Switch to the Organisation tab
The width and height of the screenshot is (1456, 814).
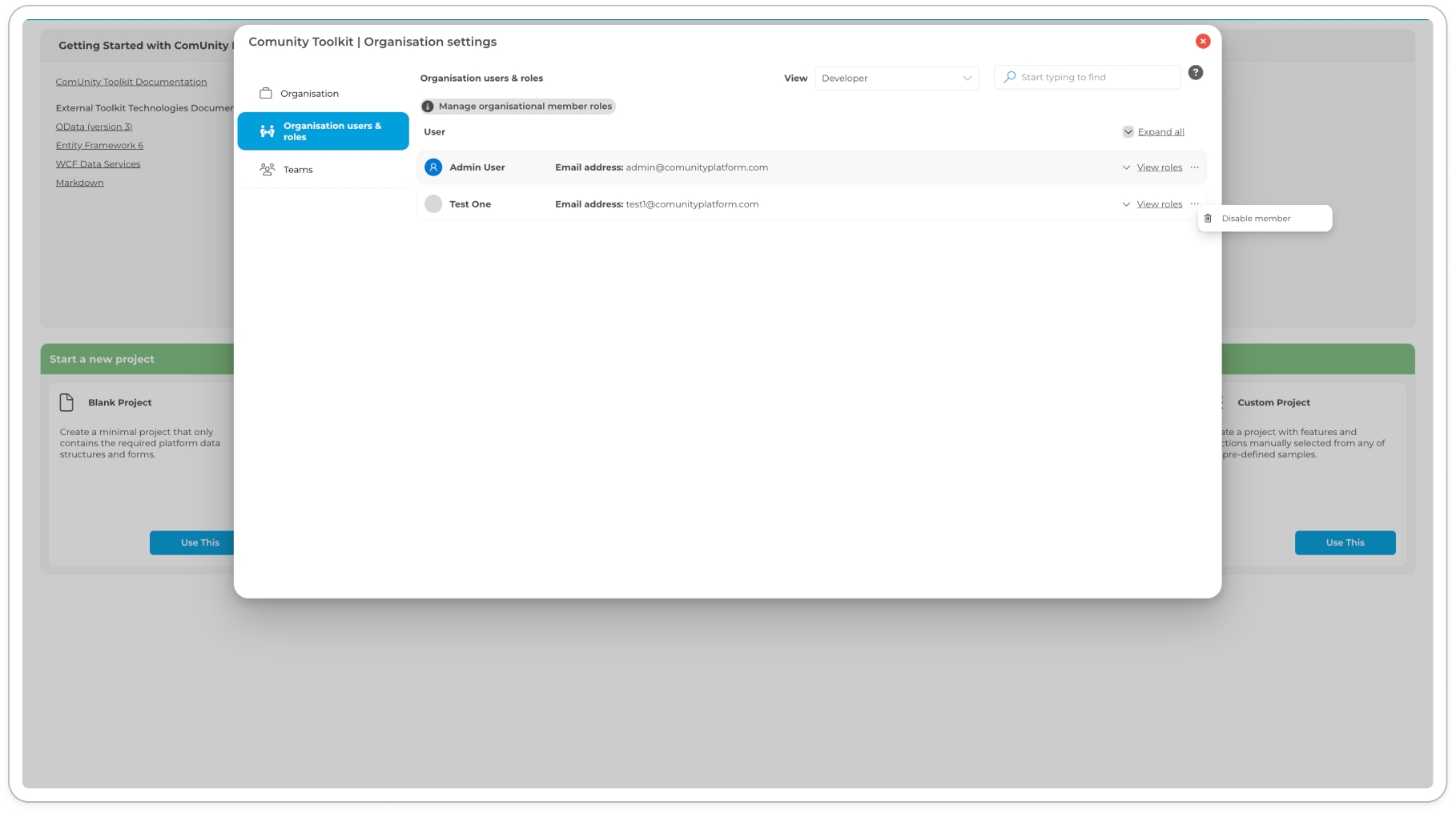(309, 94)
